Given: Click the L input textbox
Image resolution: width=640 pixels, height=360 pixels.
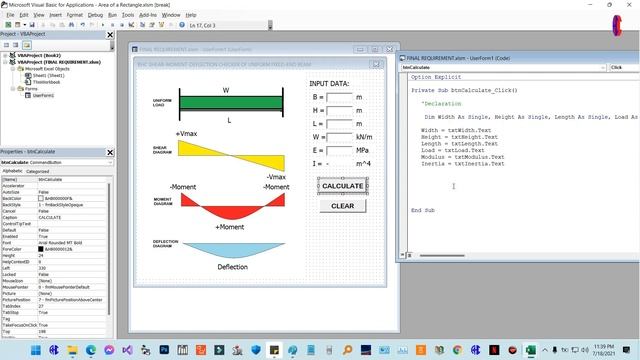Looking at the screenshot, I should coord(339,124).
